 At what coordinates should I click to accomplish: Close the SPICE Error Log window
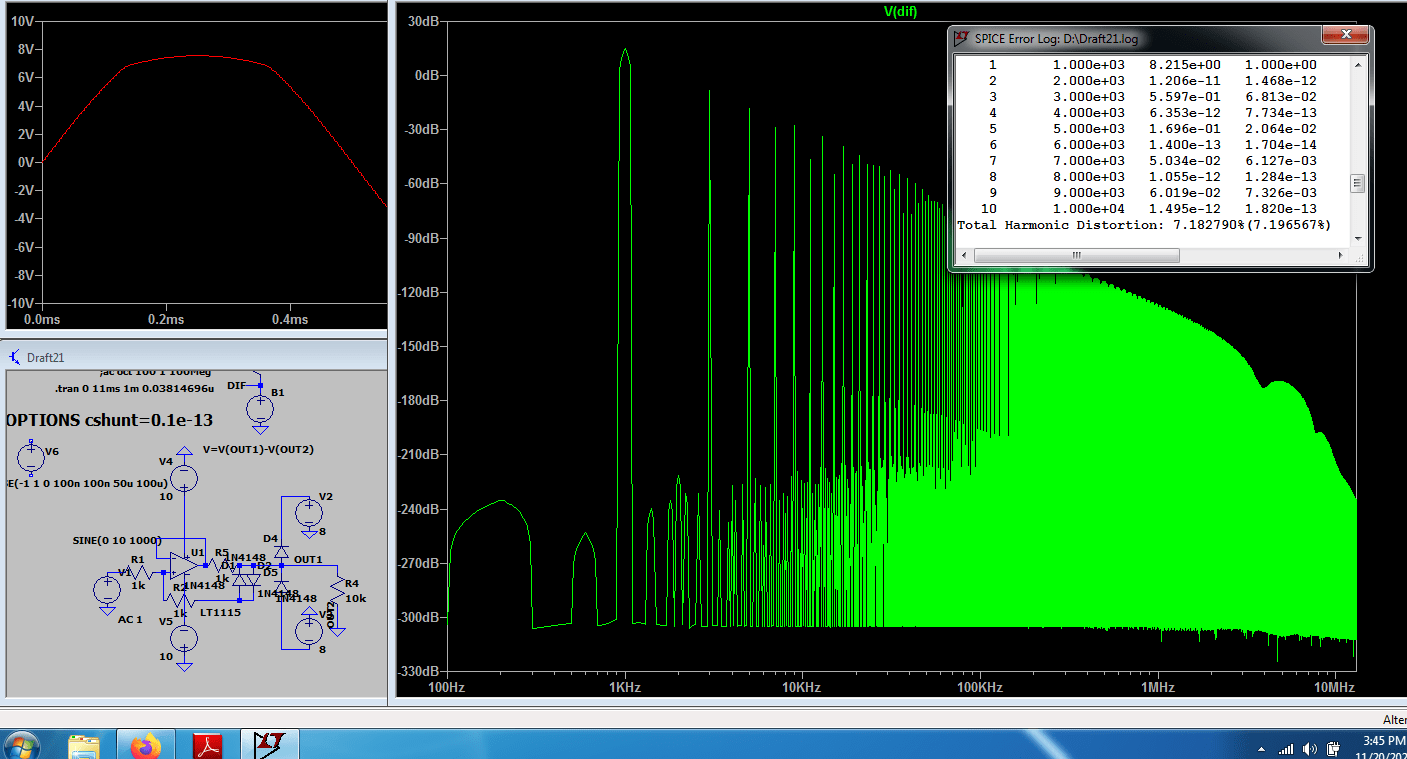click(x=1345, y=36)
